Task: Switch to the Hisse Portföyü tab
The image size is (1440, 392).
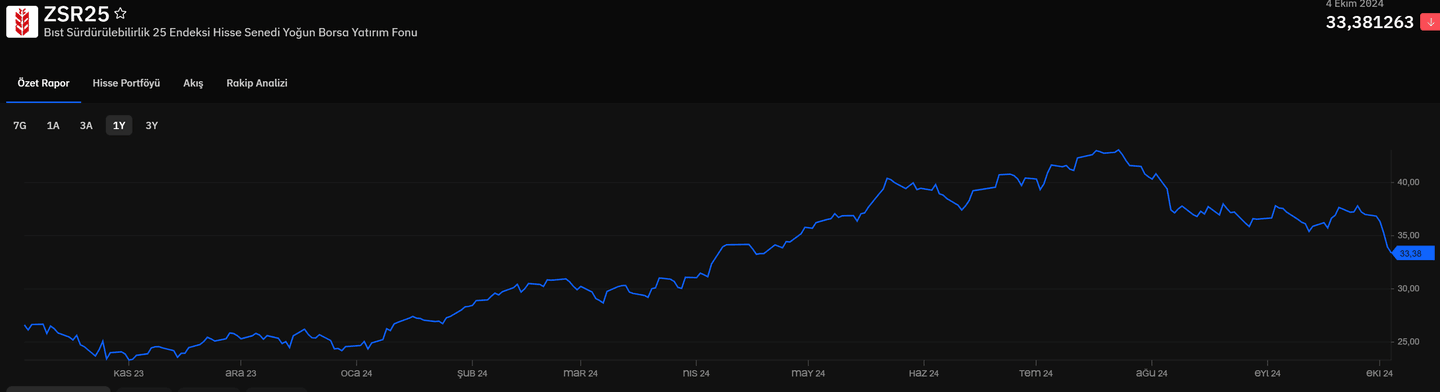Action: tap(126, 83)
